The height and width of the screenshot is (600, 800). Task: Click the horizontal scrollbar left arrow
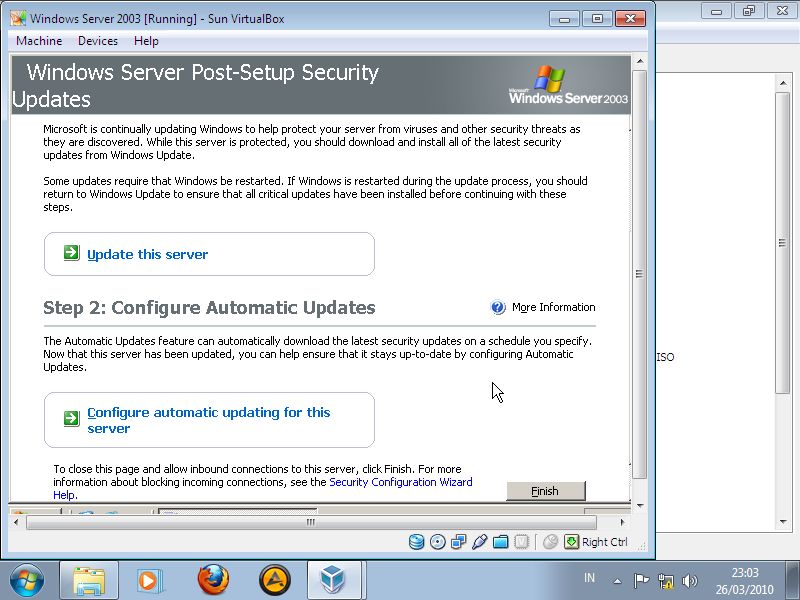click(x=16, y=522)
